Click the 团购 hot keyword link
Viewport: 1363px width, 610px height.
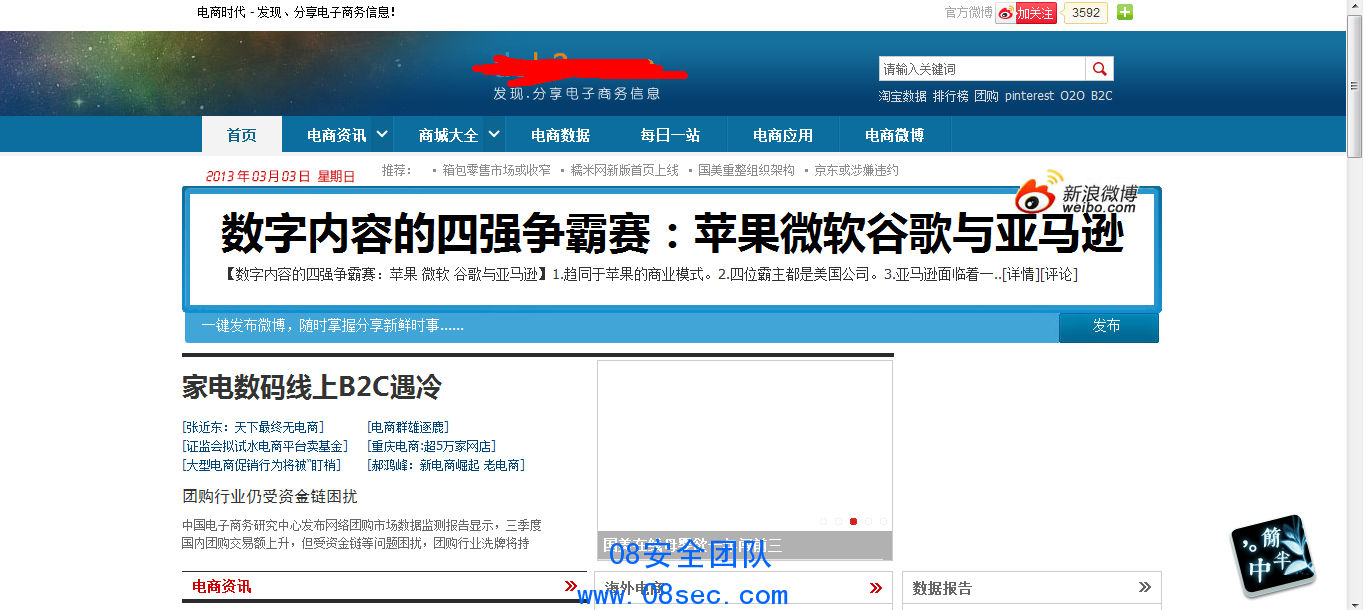point(987,96)
